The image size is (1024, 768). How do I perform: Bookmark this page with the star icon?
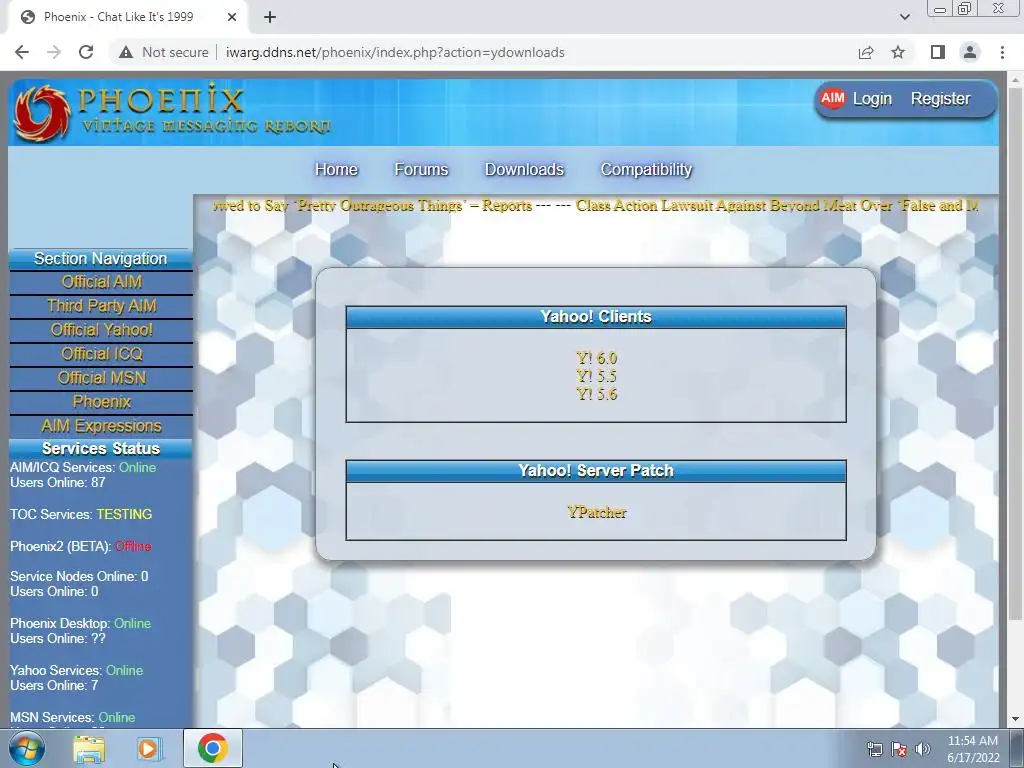[898, 52]
